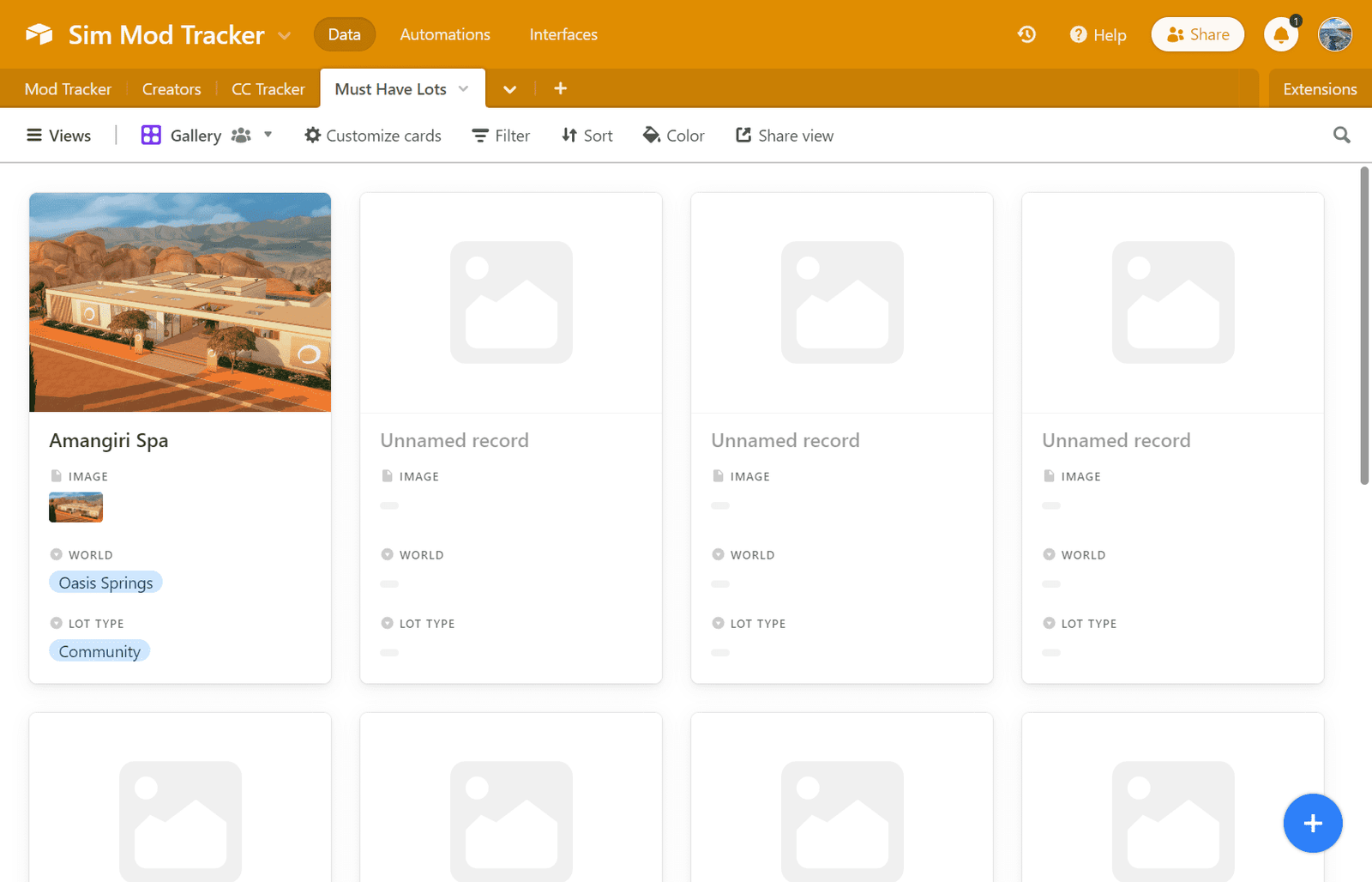
Task: Open the base history icon
Action: click(x=1026, y=34)
